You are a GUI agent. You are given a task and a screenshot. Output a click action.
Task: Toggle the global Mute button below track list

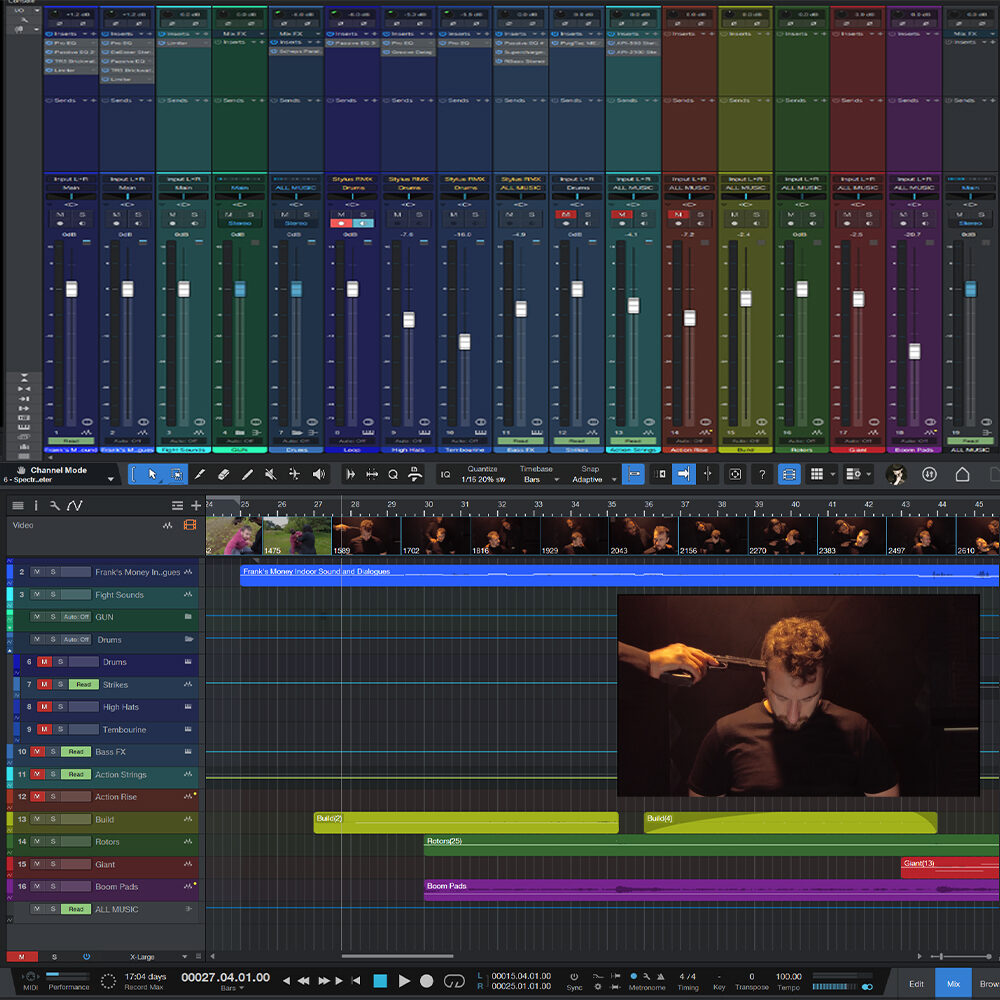click(22, 957)
